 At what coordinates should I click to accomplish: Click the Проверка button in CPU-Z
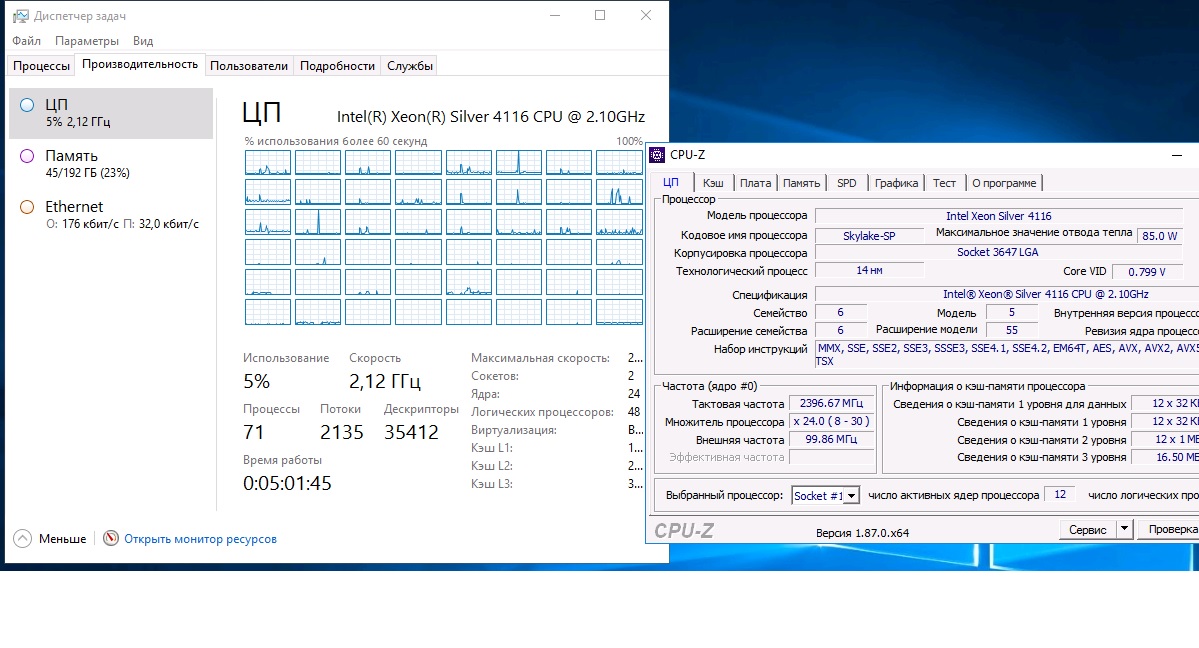pos(1170,529)
